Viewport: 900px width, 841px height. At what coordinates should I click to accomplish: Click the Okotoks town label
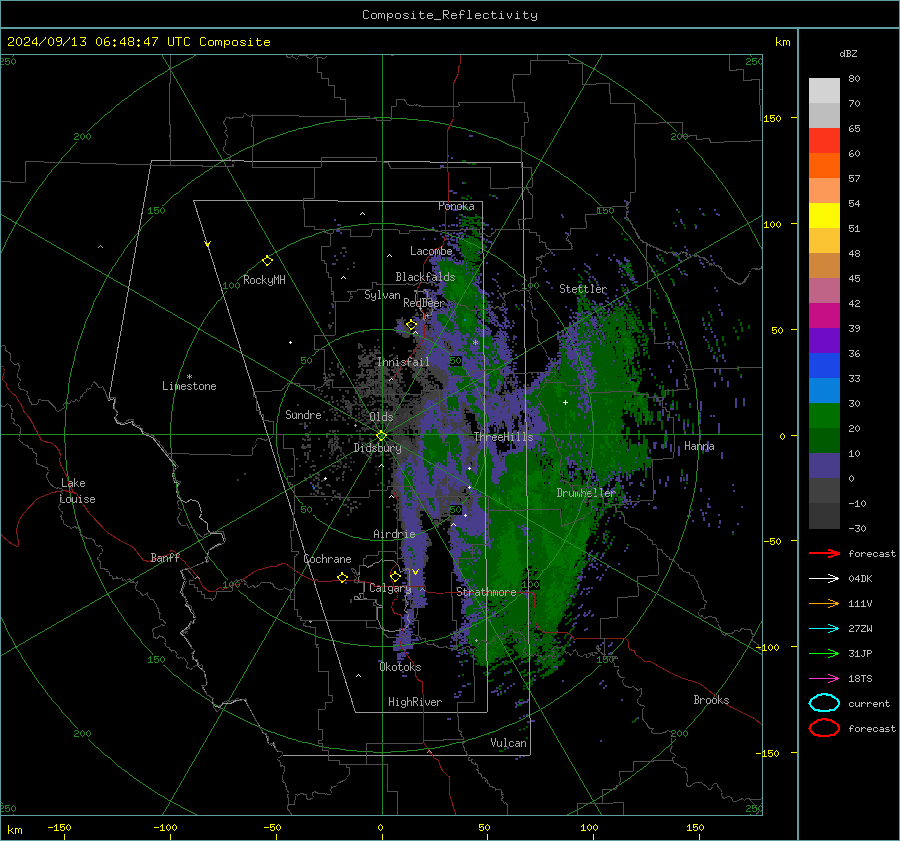coord(401,667)
